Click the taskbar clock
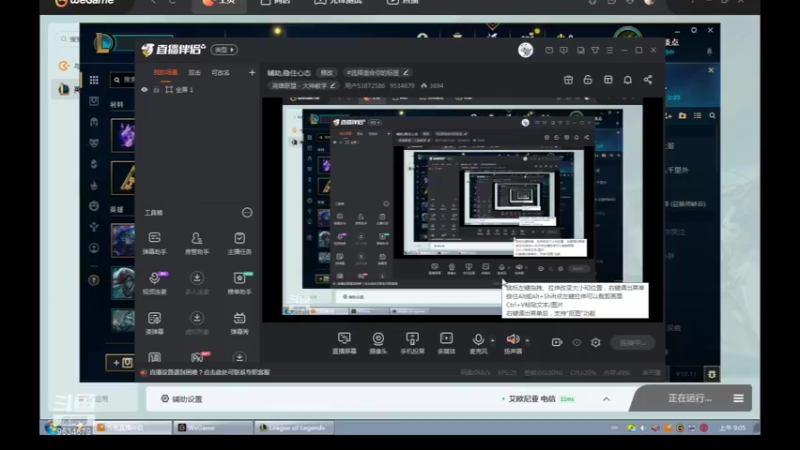800x450 pixels. pyautogui.click(x=733, y=428)
